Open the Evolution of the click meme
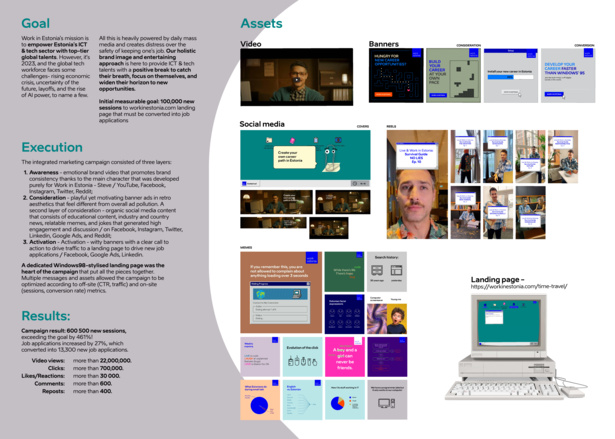The height and width of the screenshot is (439, 615). pyautogui.click(x=302, y=357)
